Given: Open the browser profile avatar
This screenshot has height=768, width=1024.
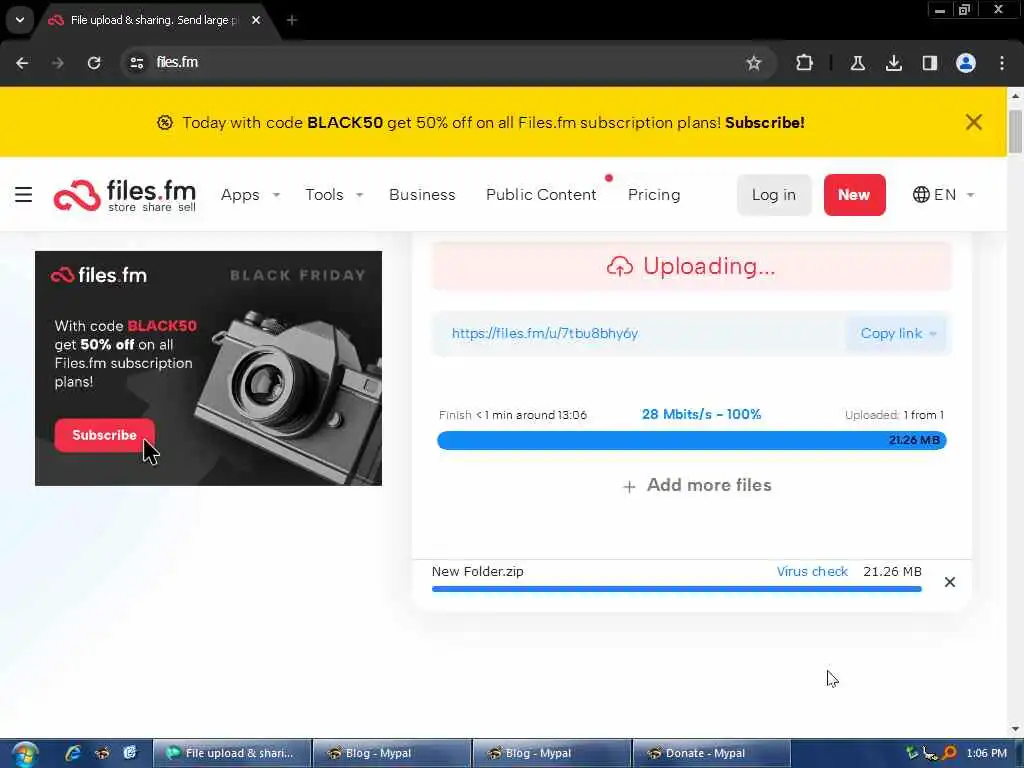Looking at the screenshot, I should click(965, 63).
